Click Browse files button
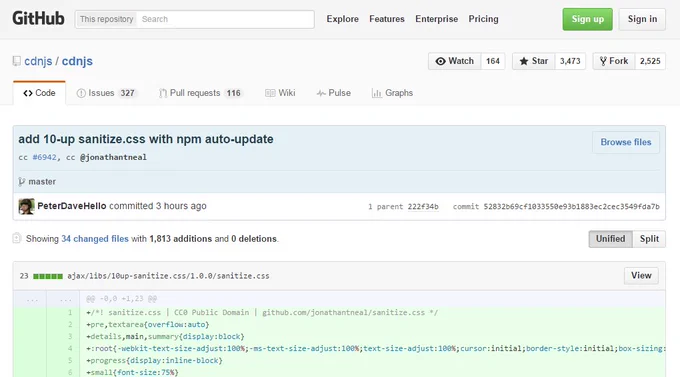 point(626,142)
